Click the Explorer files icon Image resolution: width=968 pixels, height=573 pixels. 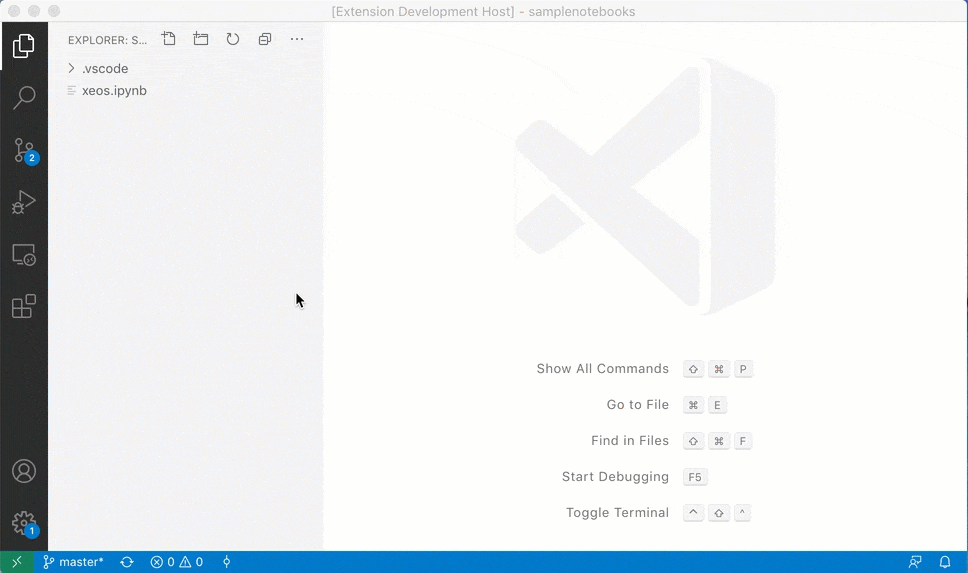pyautogui.click(x=24, y=46)
